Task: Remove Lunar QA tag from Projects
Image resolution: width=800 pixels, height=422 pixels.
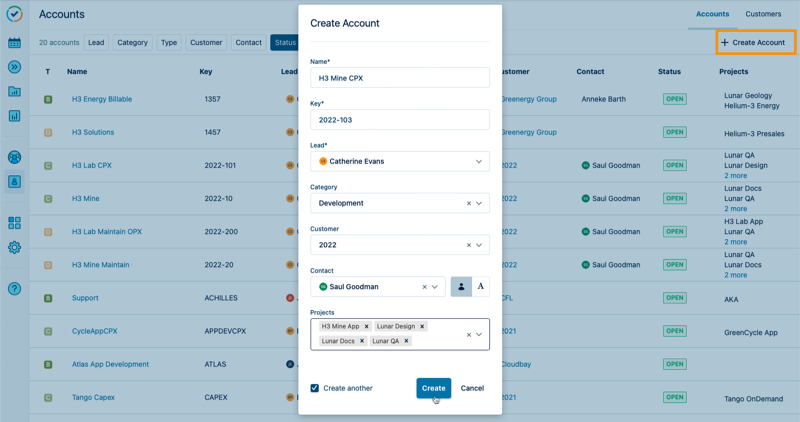Action: (x=407, y=341)
